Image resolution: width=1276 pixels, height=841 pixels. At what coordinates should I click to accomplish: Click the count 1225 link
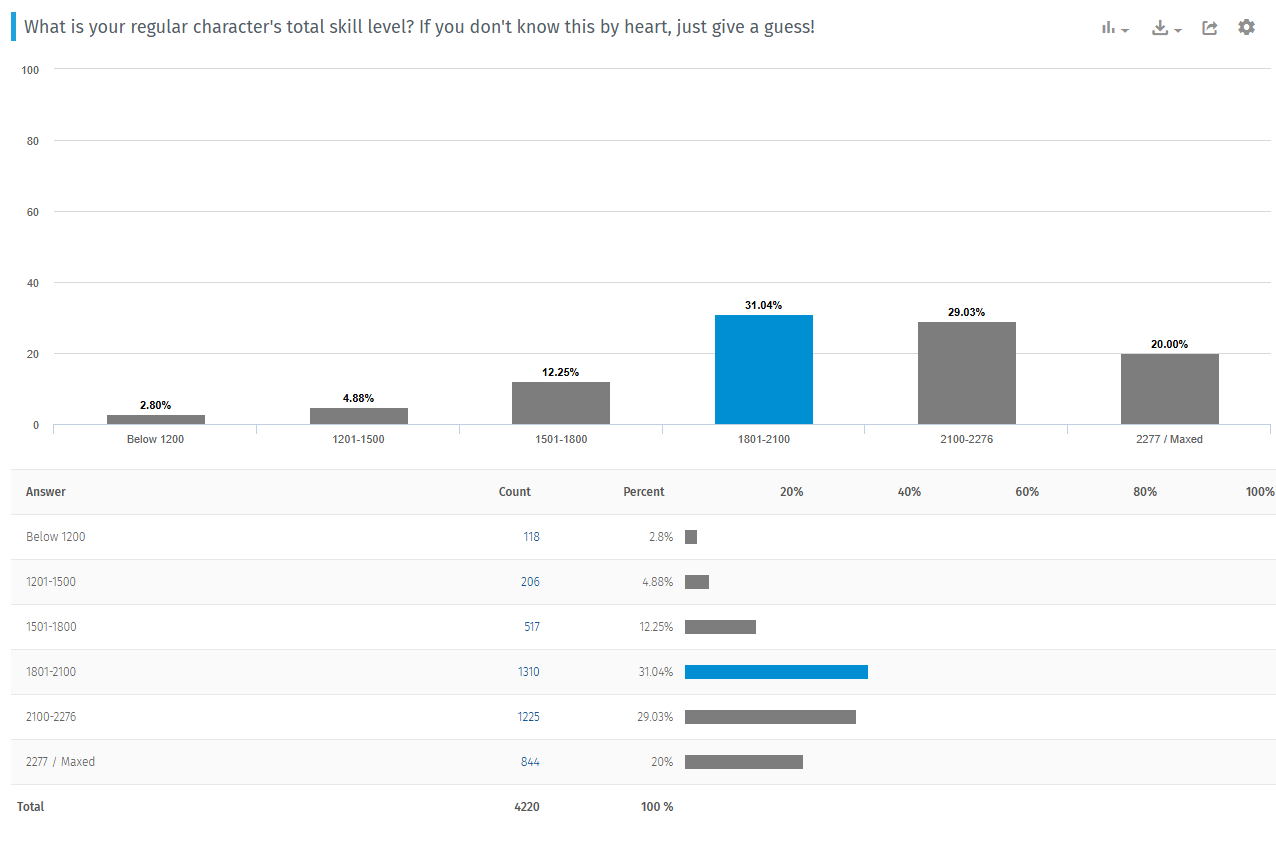point(528,717)
